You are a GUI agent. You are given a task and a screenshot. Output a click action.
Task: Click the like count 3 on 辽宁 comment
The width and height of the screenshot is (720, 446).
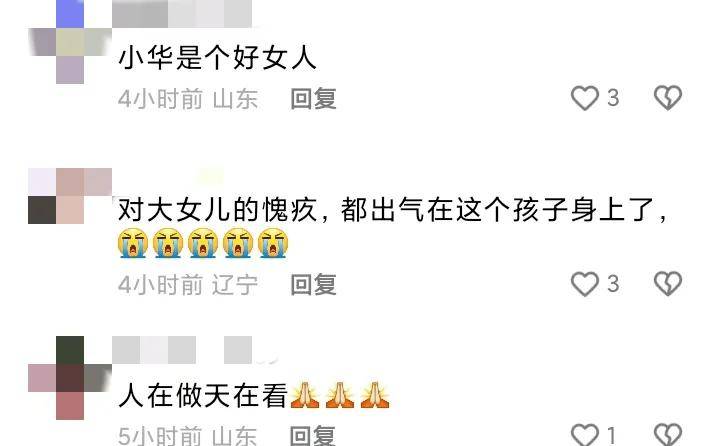pos(613,284)
